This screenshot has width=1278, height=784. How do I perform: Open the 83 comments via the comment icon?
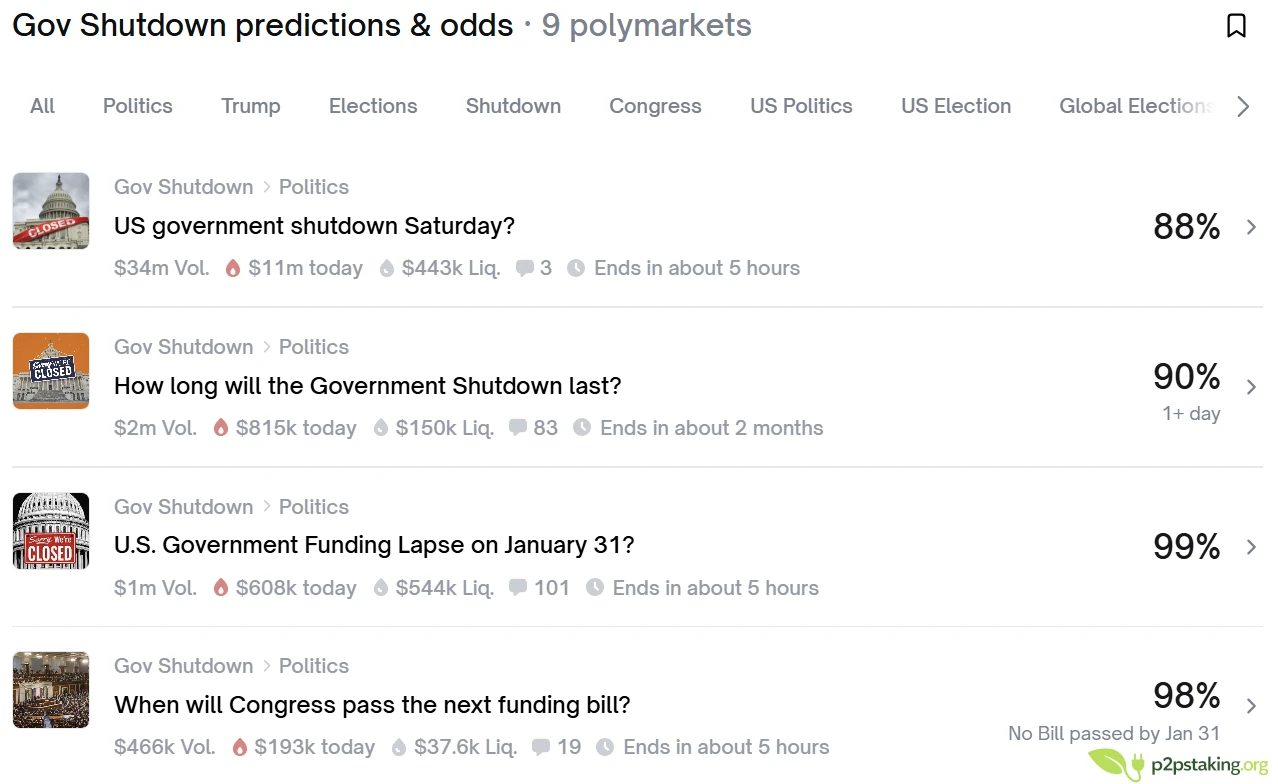pos(517,428)
